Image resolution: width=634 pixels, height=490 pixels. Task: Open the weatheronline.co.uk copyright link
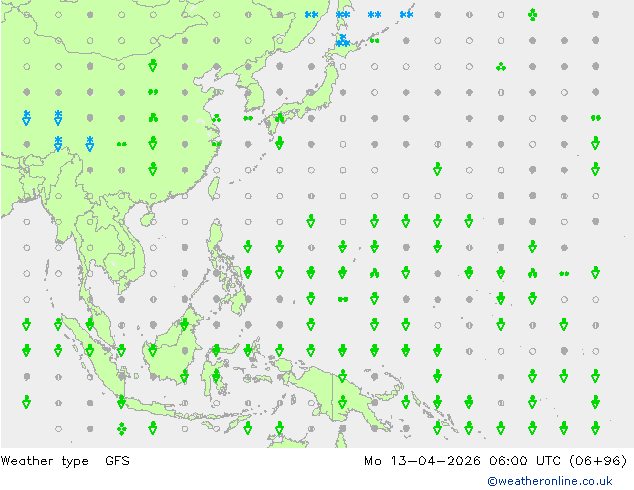(x=549, y=481)
